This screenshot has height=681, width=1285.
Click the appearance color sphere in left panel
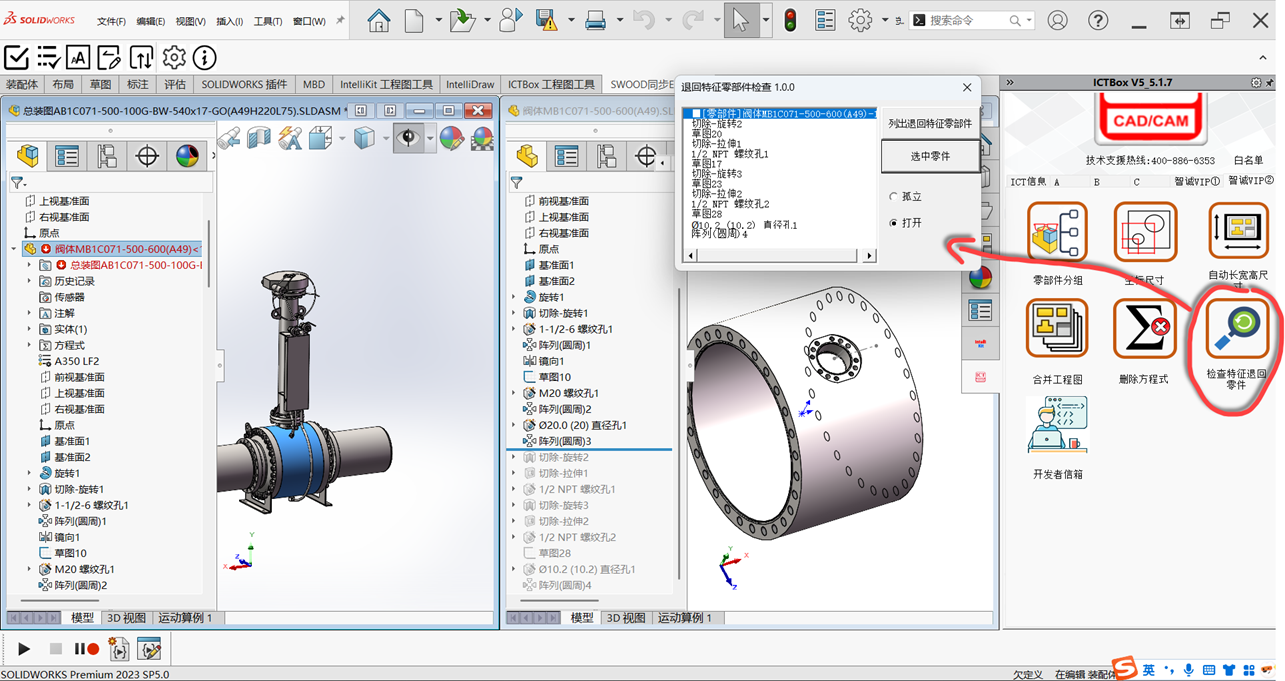coord(187,156)
